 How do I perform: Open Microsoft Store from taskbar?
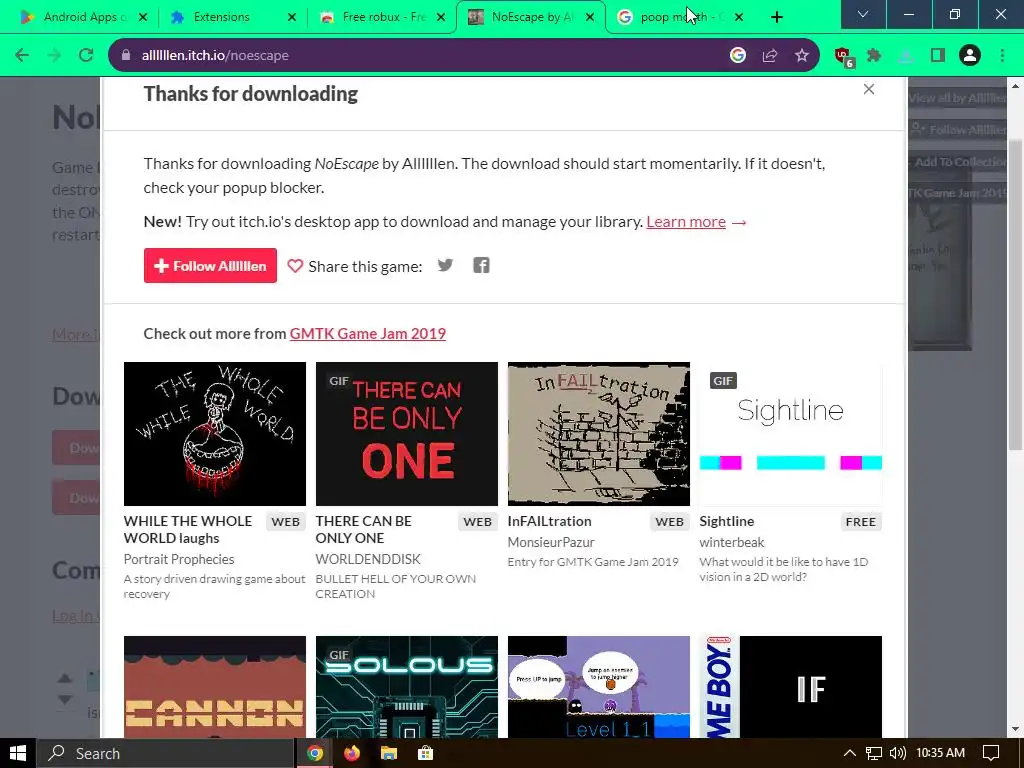426,753
